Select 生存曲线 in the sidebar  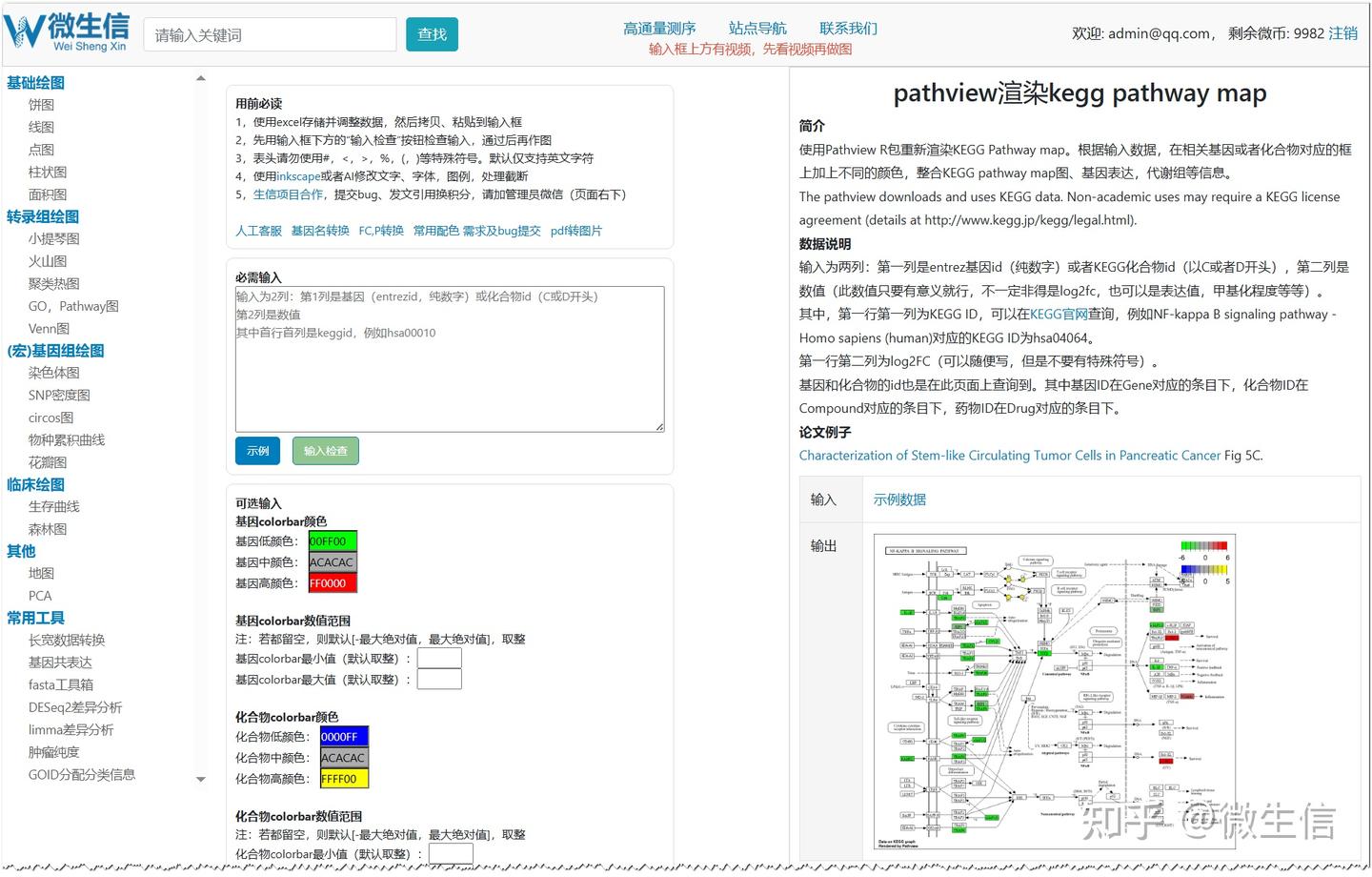click(x=54, y=507)
